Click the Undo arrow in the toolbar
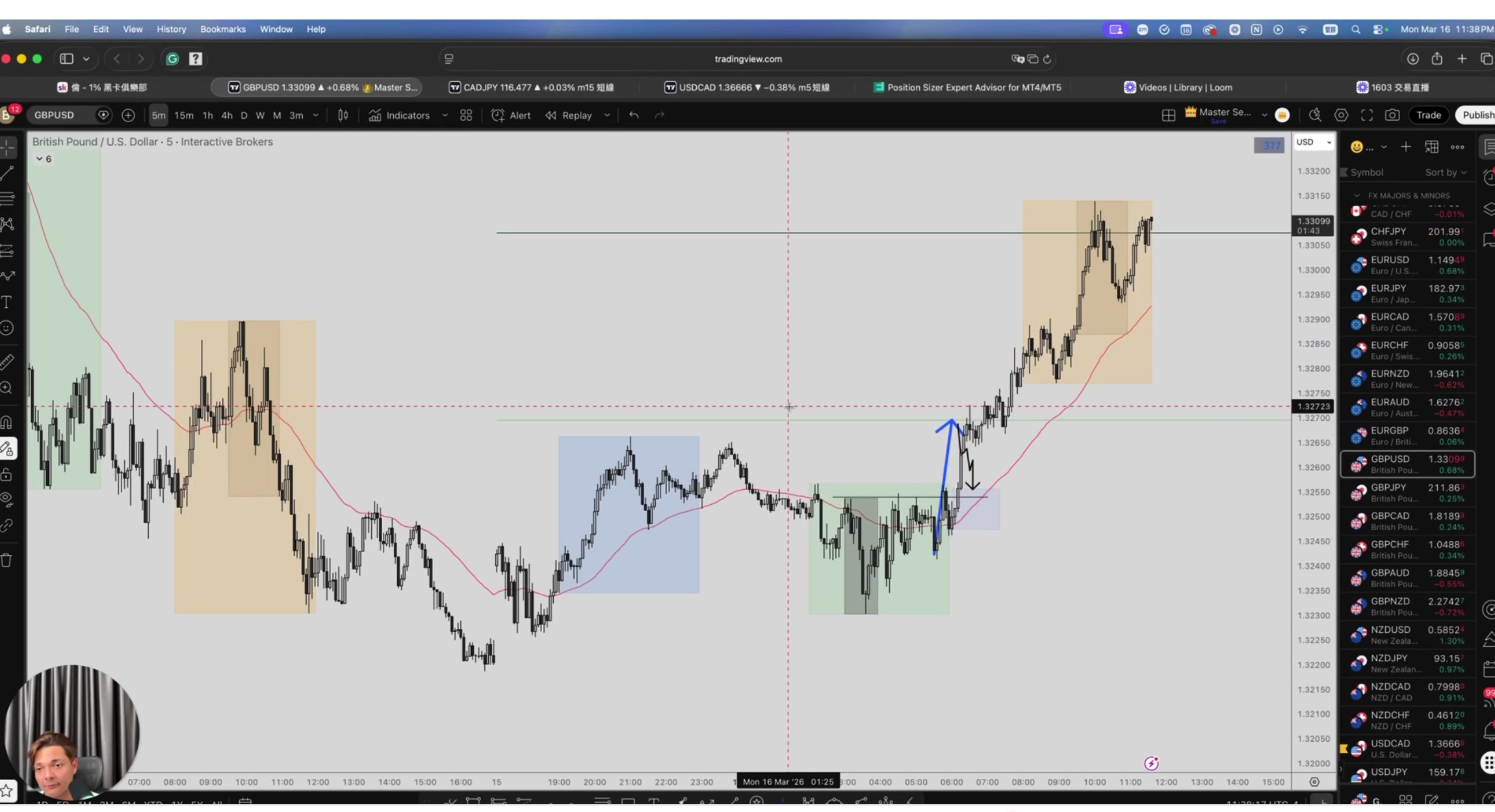This screenshot has height=812, width=1495. pyautogui.click(x=634, y=115)
